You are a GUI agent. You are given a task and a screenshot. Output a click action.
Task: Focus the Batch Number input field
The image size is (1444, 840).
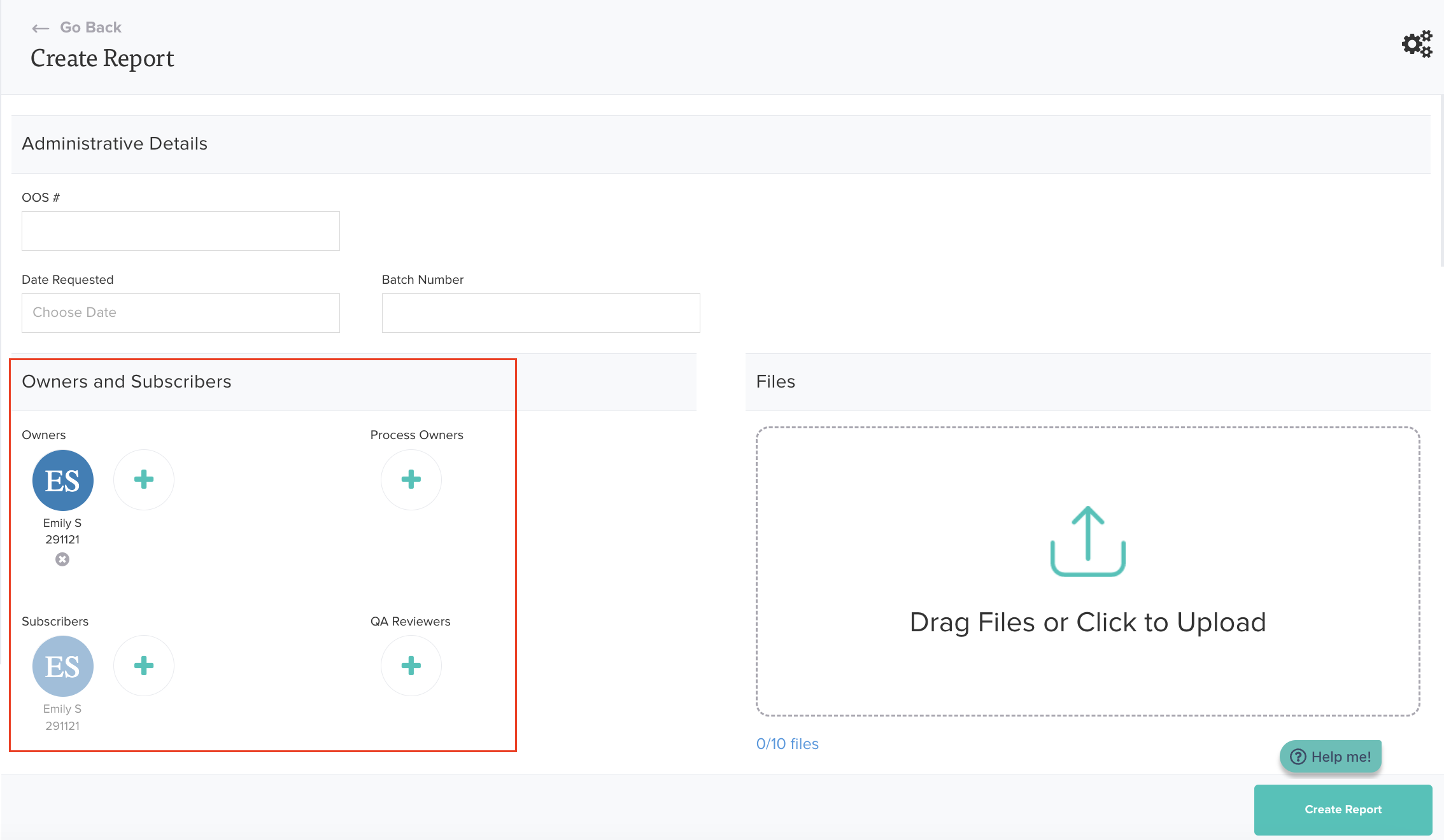point(541,313)
